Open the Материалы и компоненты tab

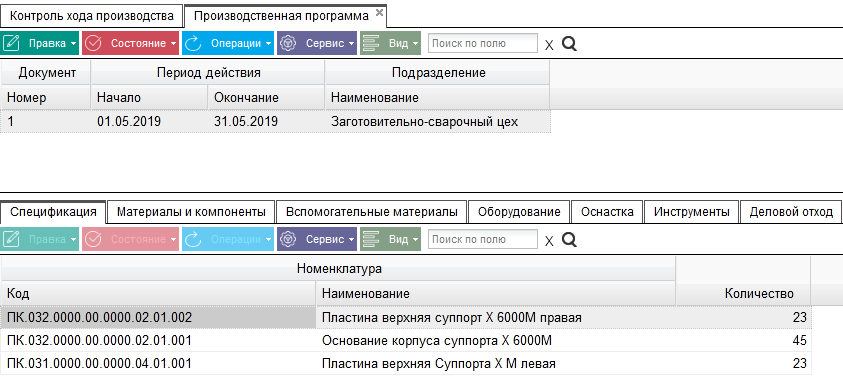pyautogui.click(x=191, y=212)
